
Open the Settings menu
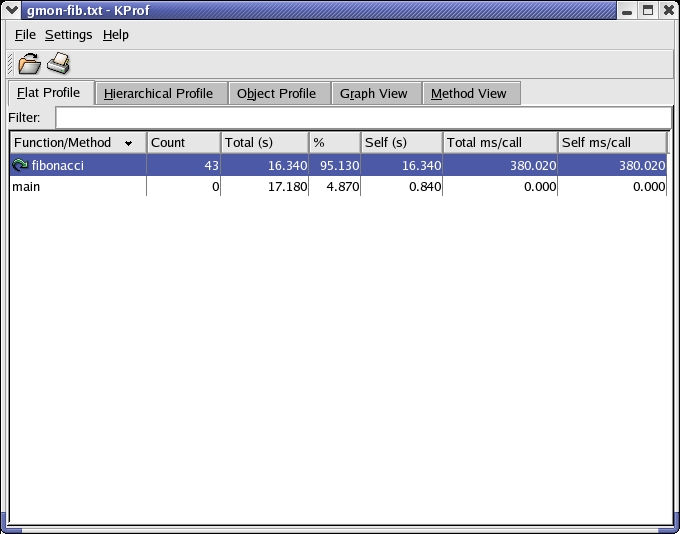pos(68,35)
